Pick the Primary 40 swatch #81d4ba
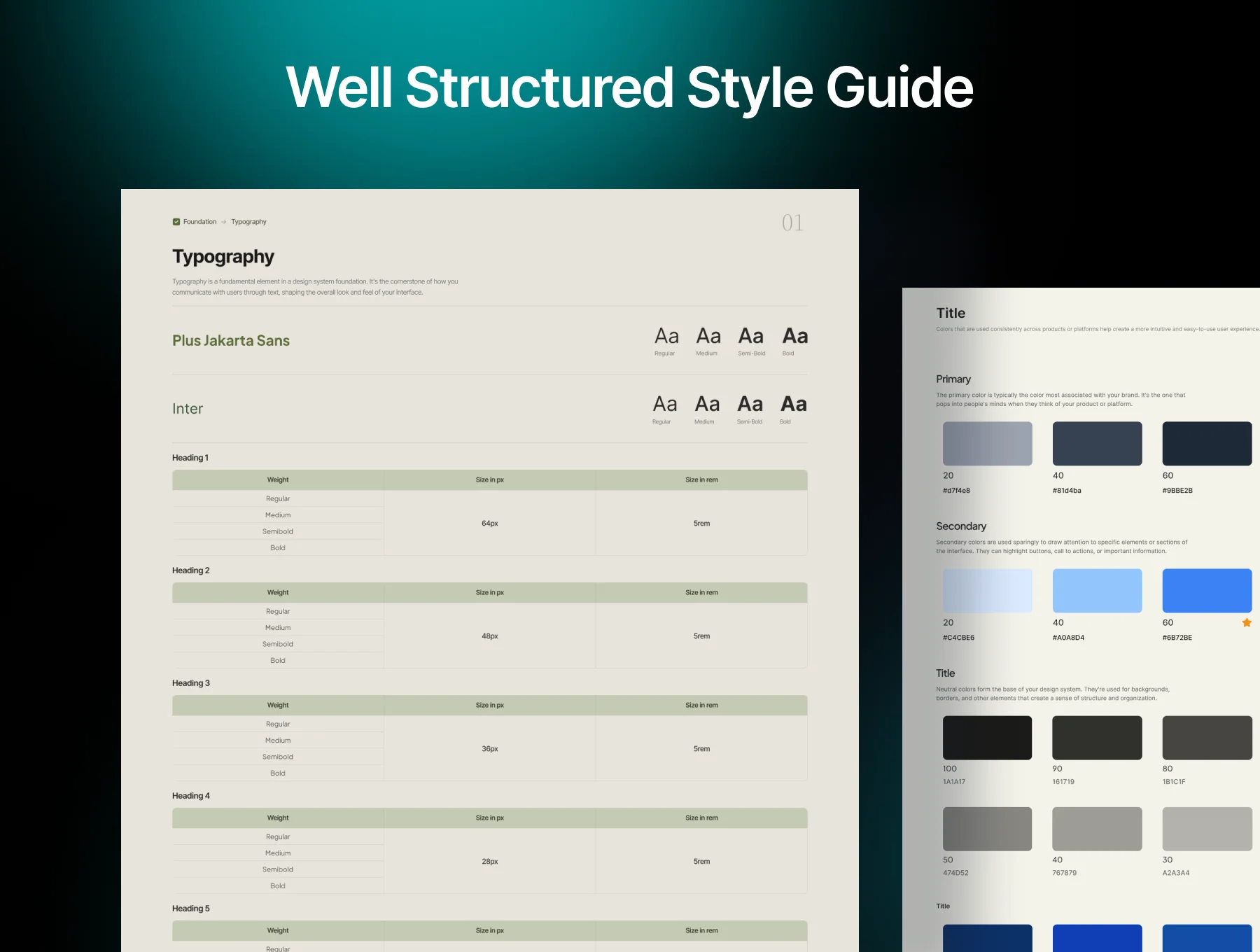The width and height of the screenshot is (1260, 952). (1098, 444)
